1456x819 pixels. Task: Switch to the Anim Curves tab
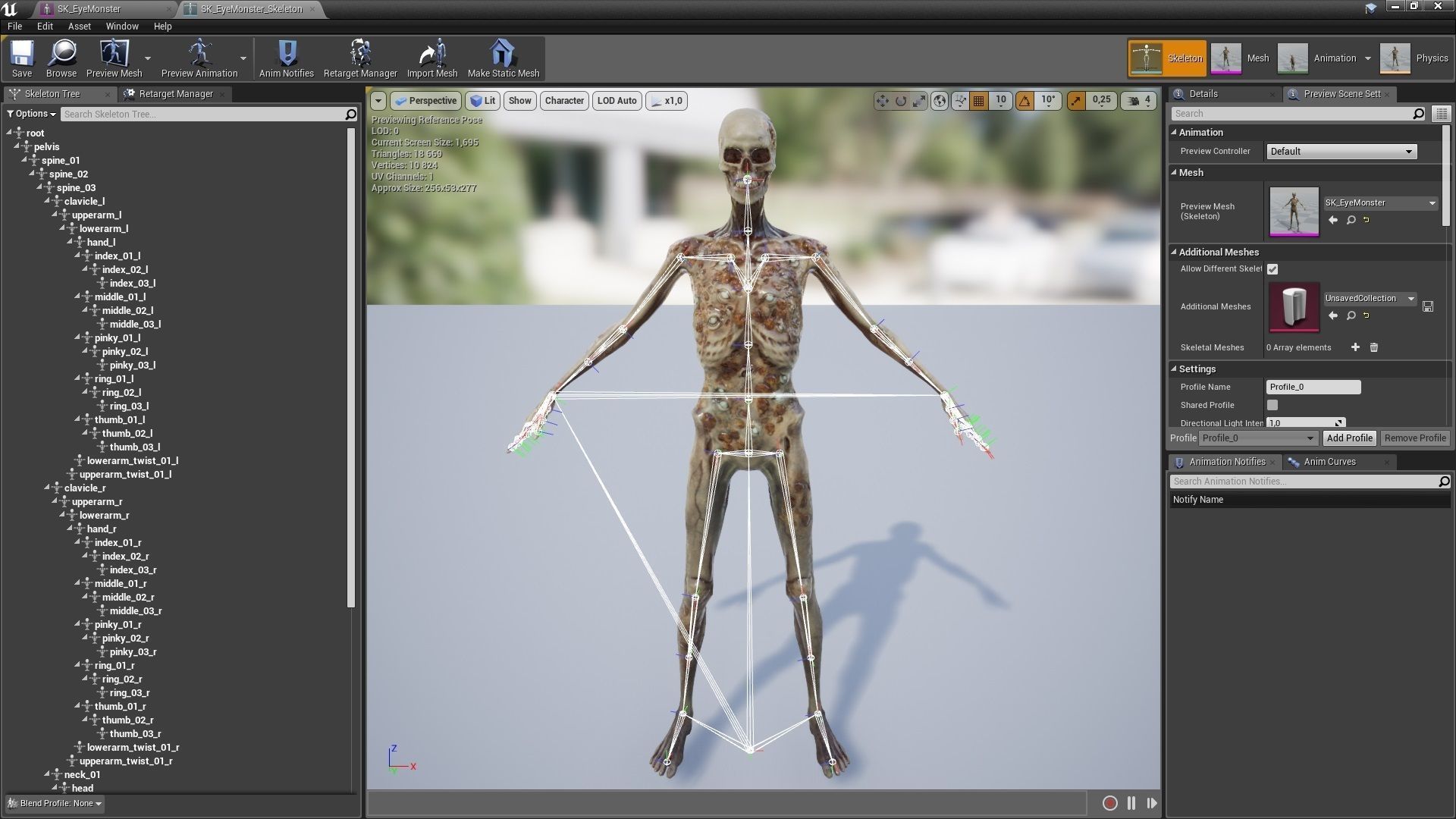click(x=1329, y=462)
